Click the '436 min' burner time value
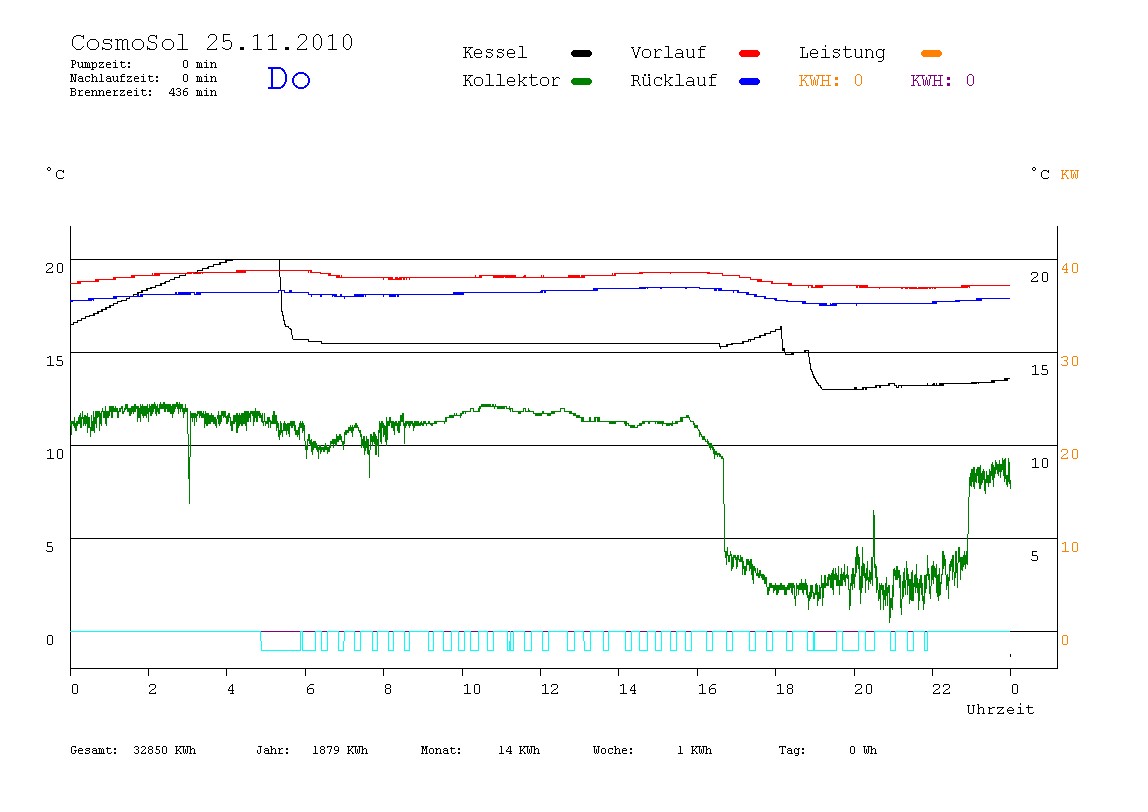The height and width of the screenshot is (812, 1148). [193, 92]
